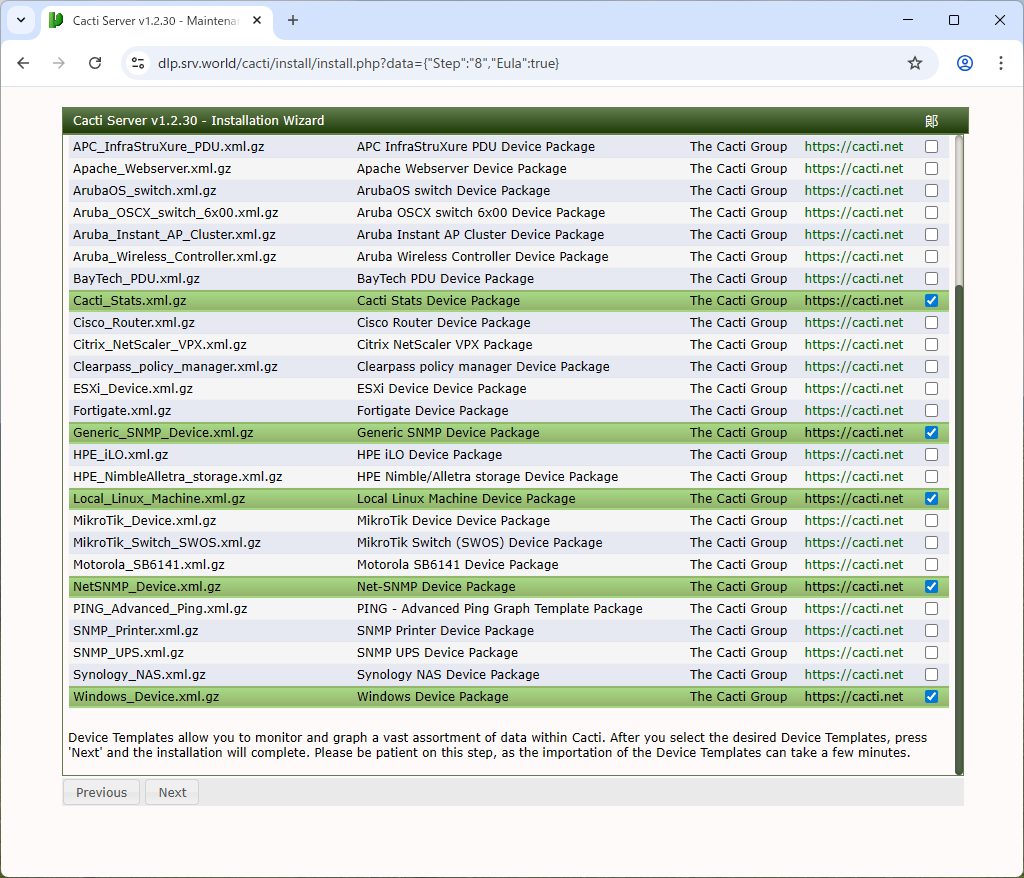Reload the Cacti install page
This screenshot has width=1024, height=878.
pyautogui.click(x=95, y=63)
